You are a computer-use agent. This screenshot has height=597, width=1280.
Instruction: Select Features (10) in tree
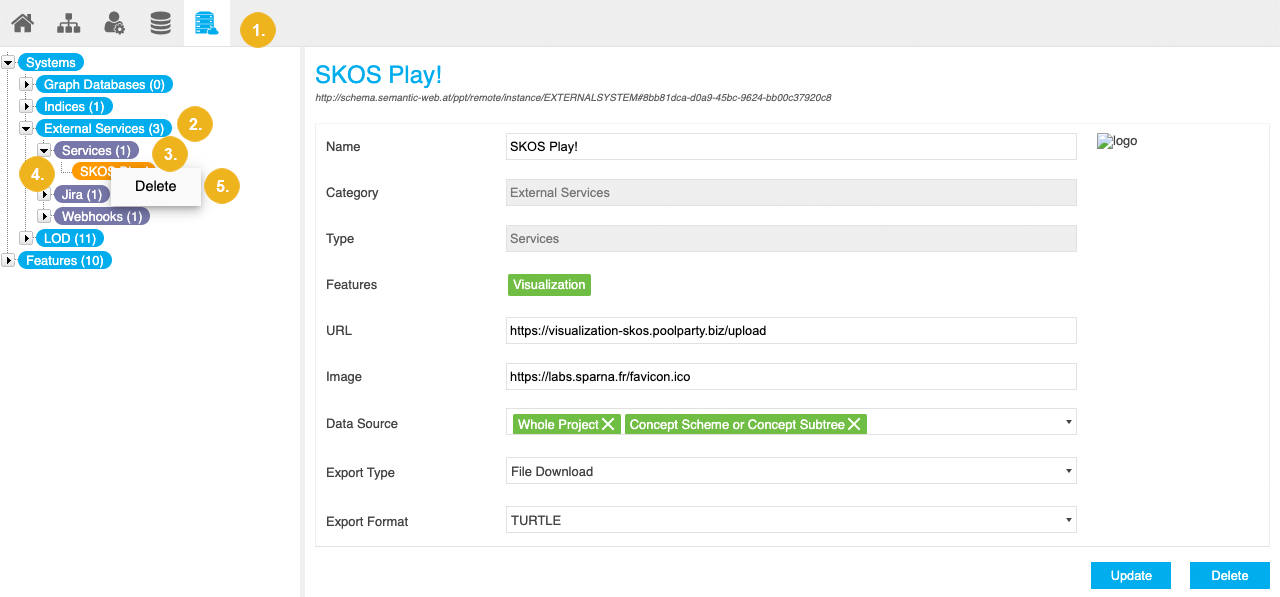pyautogui.click(x=65, y=260)
